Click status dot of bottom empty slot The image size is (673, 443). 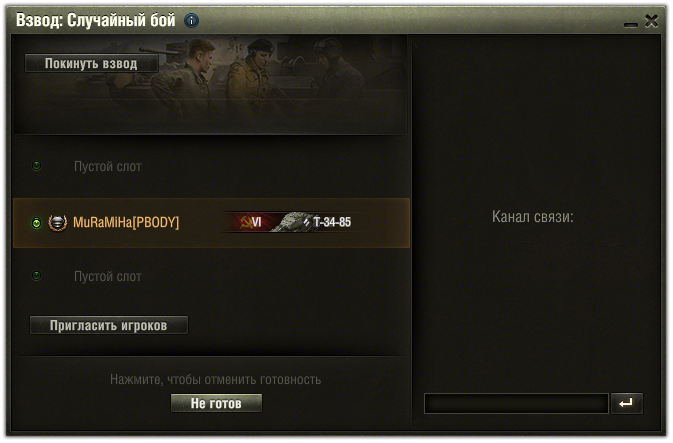coord(36,276)
